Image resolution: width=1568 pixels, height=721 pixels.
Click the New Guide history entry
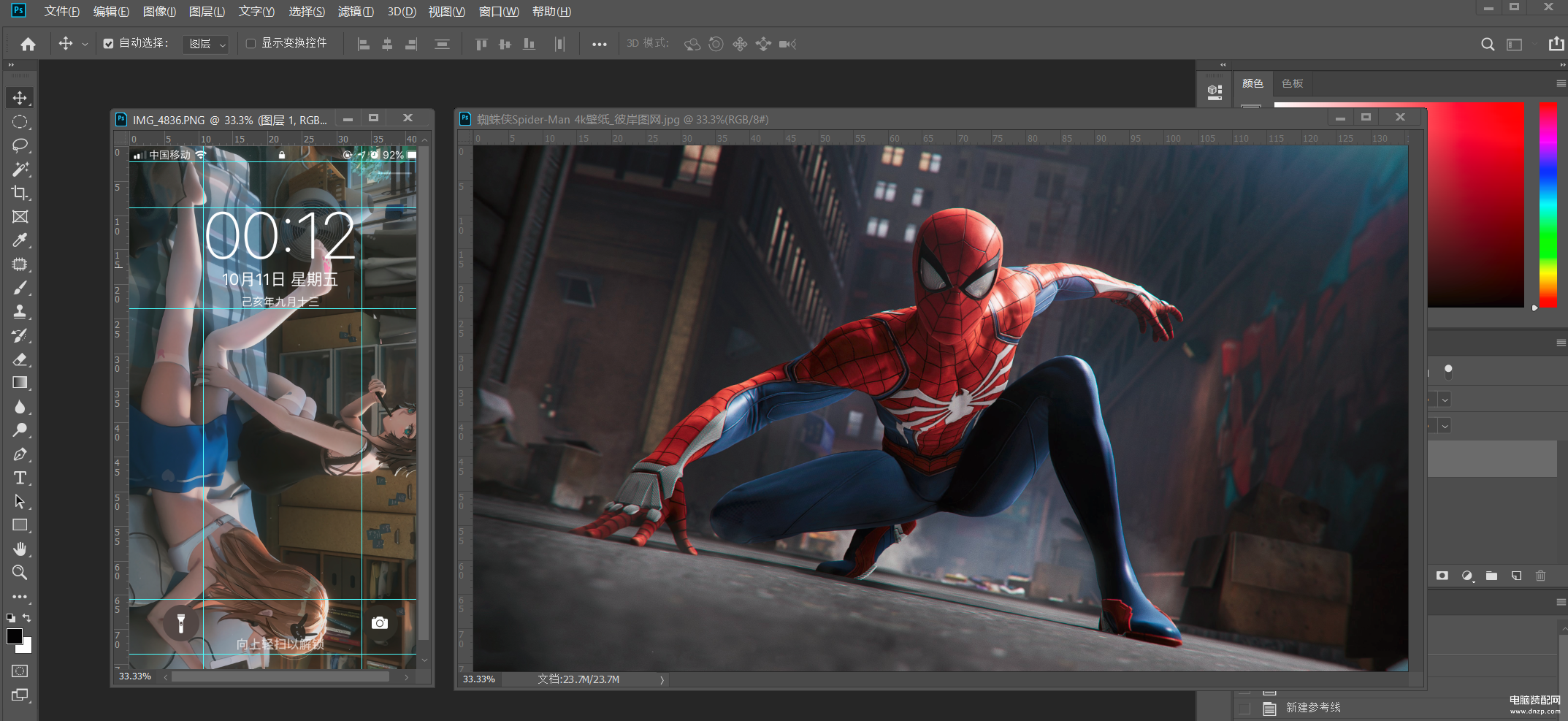1312,707
